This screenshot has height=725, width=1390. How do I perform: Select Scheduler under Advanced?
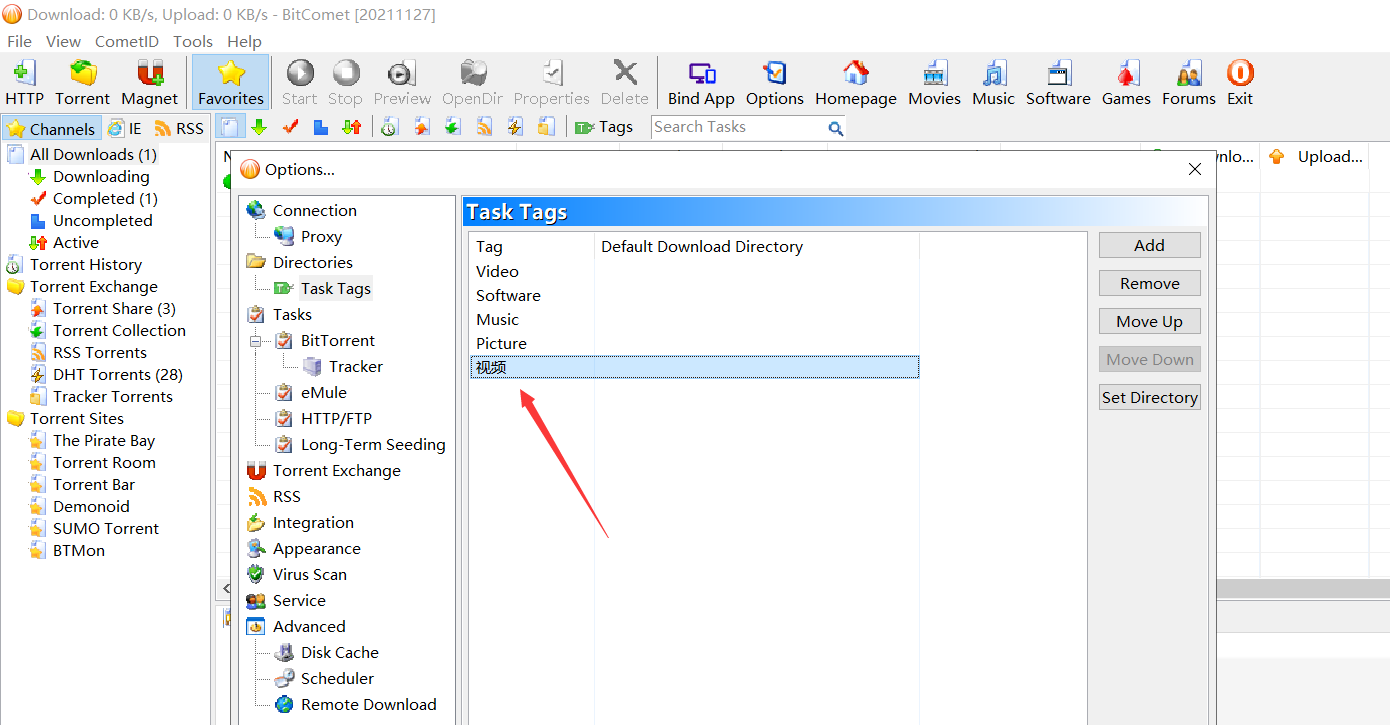tap(337, 678)
